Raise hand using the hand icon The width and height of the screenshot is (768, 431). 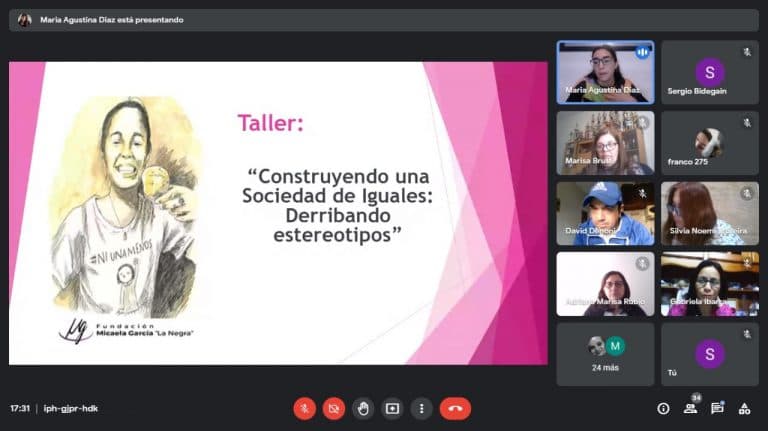(363, 408)
